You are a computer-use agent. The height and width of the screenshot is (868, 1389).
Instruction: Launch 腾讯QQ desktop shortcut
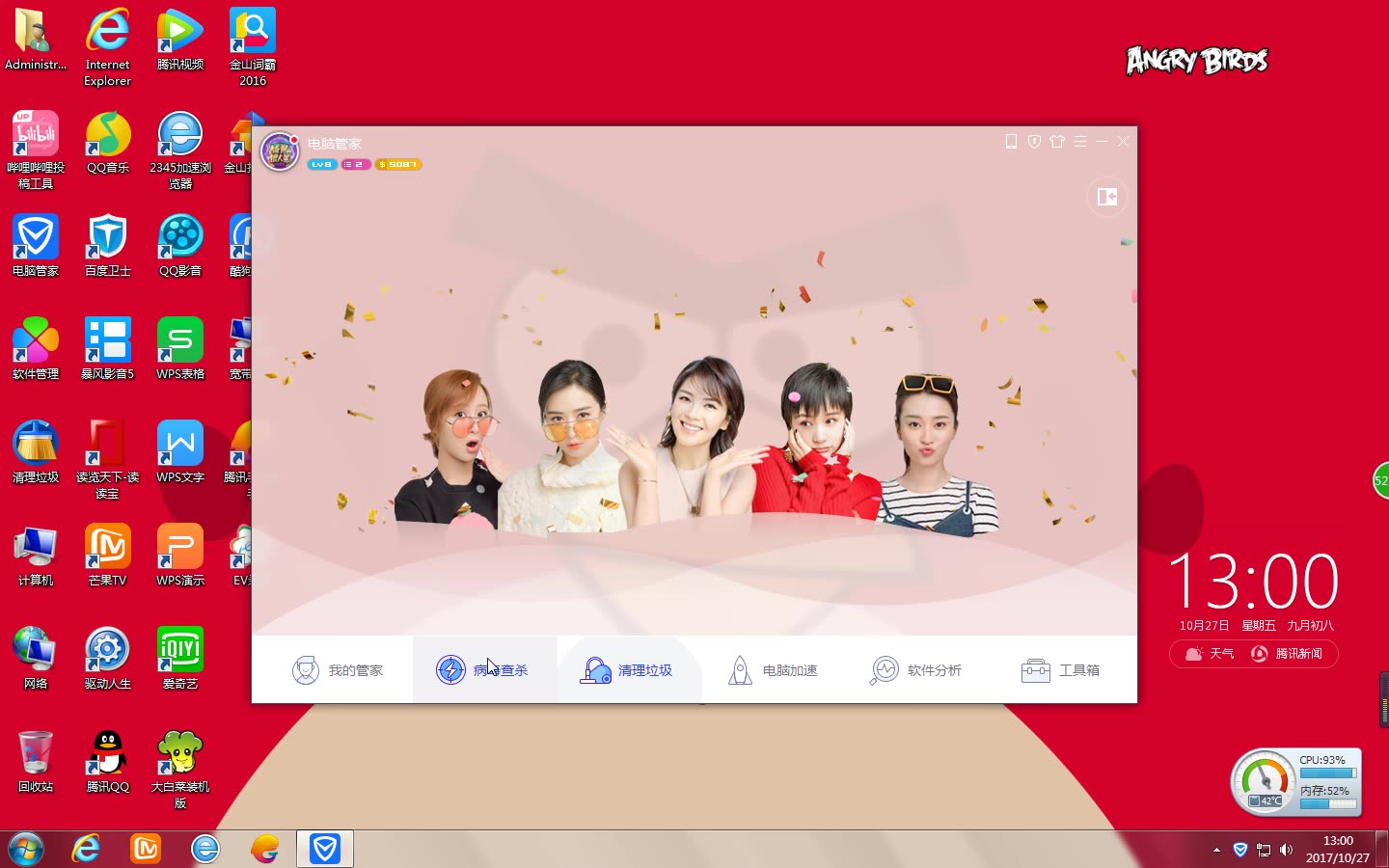coord(107,762)
